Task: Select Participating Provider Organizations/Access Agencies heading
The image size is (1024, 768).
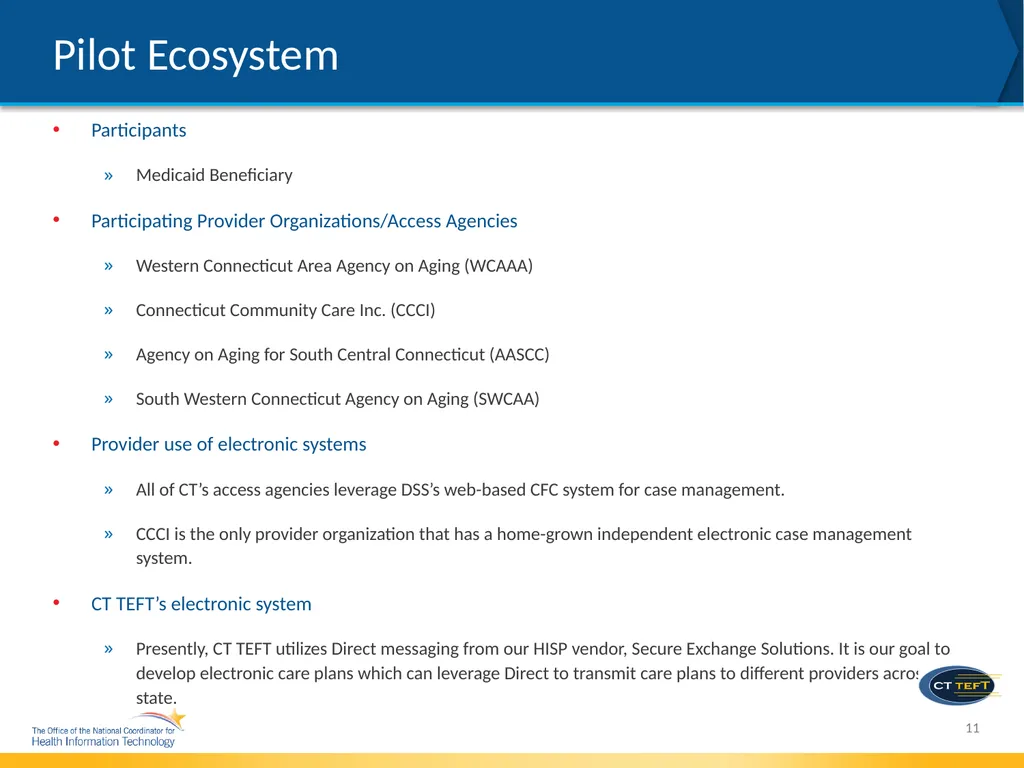Action: click(304, 221)
